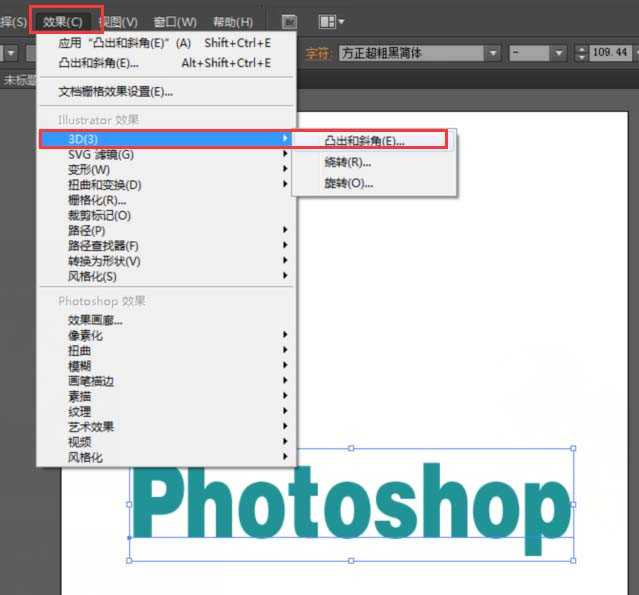Choose 旋转(O)... from the 3D submenu
The height and width of the screenshot is (595, 639).
pos(348,183)
